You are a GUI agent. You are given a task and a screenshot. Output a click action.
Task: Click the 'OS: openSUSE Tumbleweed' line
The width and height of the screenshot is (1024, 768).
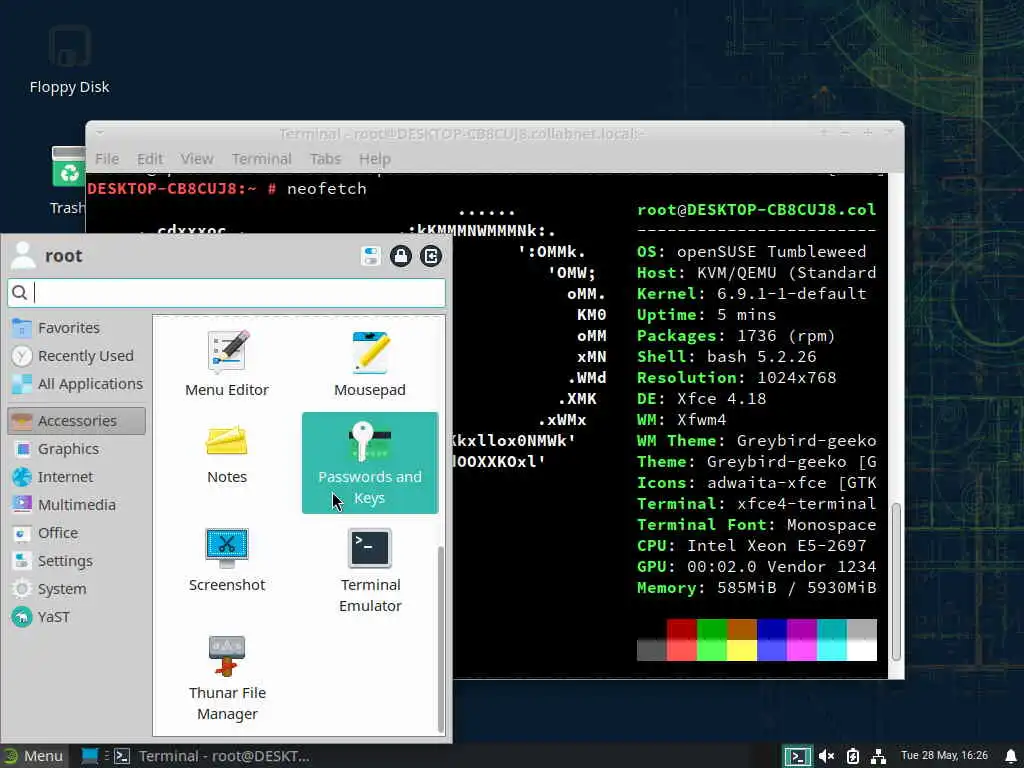[x=752, y=251]
